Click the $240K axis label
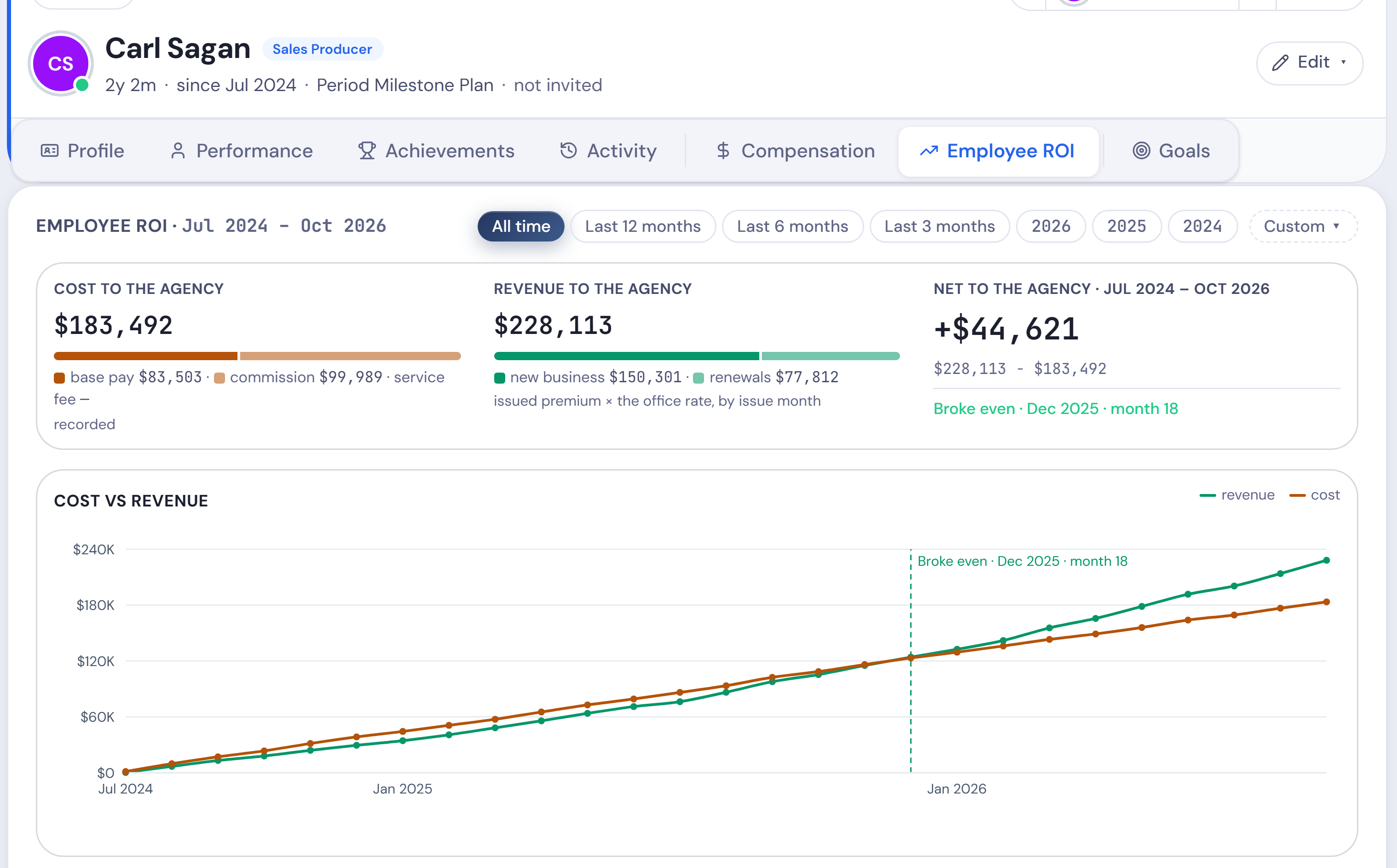This screenshot has height=868, width=1397. click(93, 549)
